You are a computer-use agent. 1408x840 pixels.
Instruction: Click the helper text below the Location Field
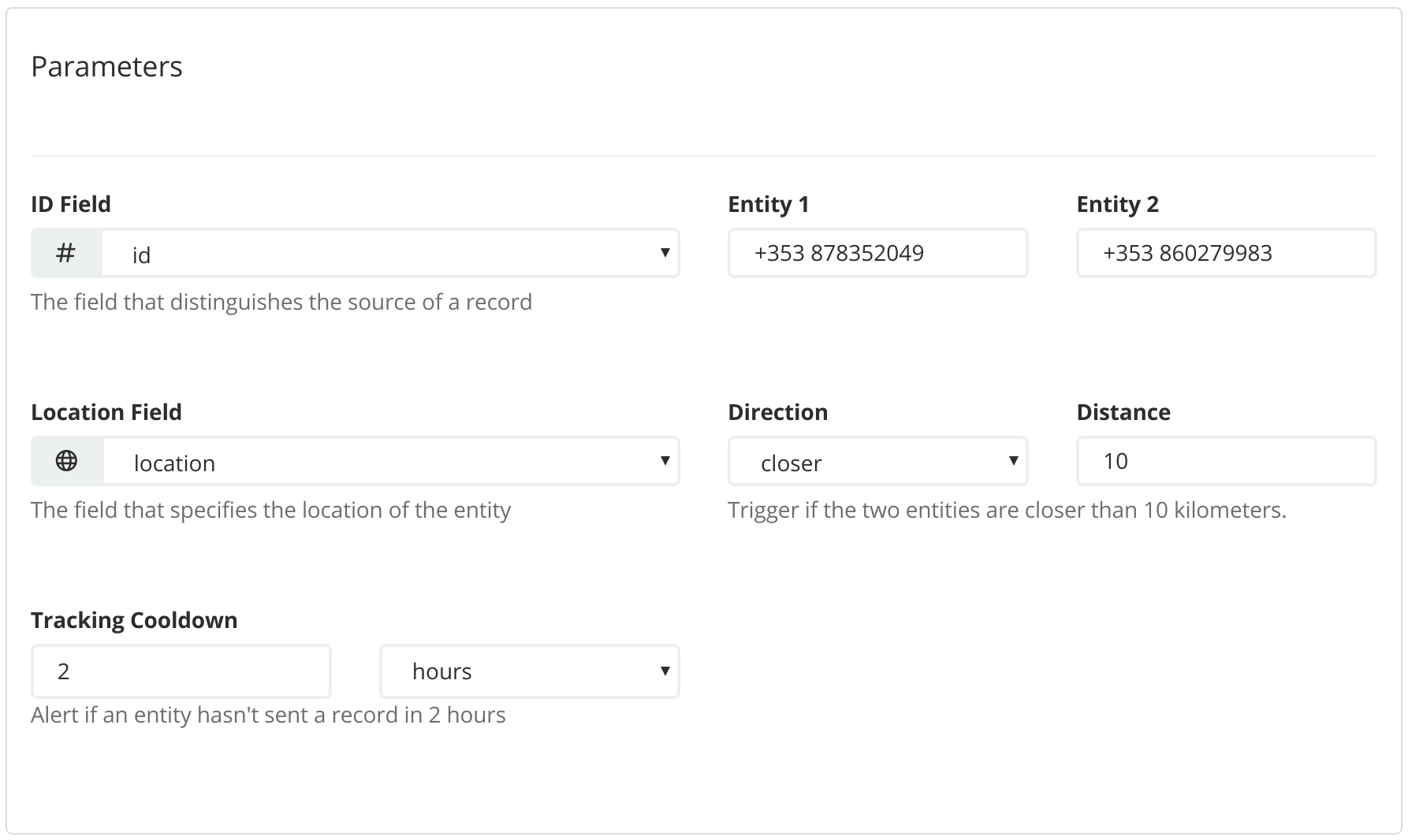(x=270, y=510)
